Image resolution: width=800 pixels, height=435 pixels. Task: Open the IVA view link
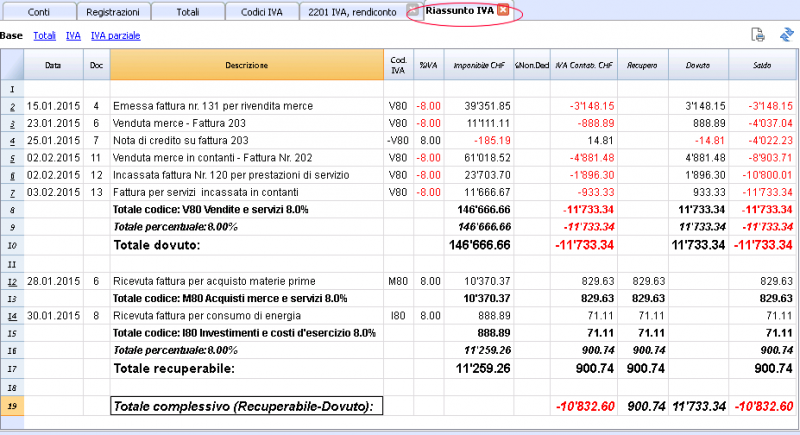tap(73, 36)
